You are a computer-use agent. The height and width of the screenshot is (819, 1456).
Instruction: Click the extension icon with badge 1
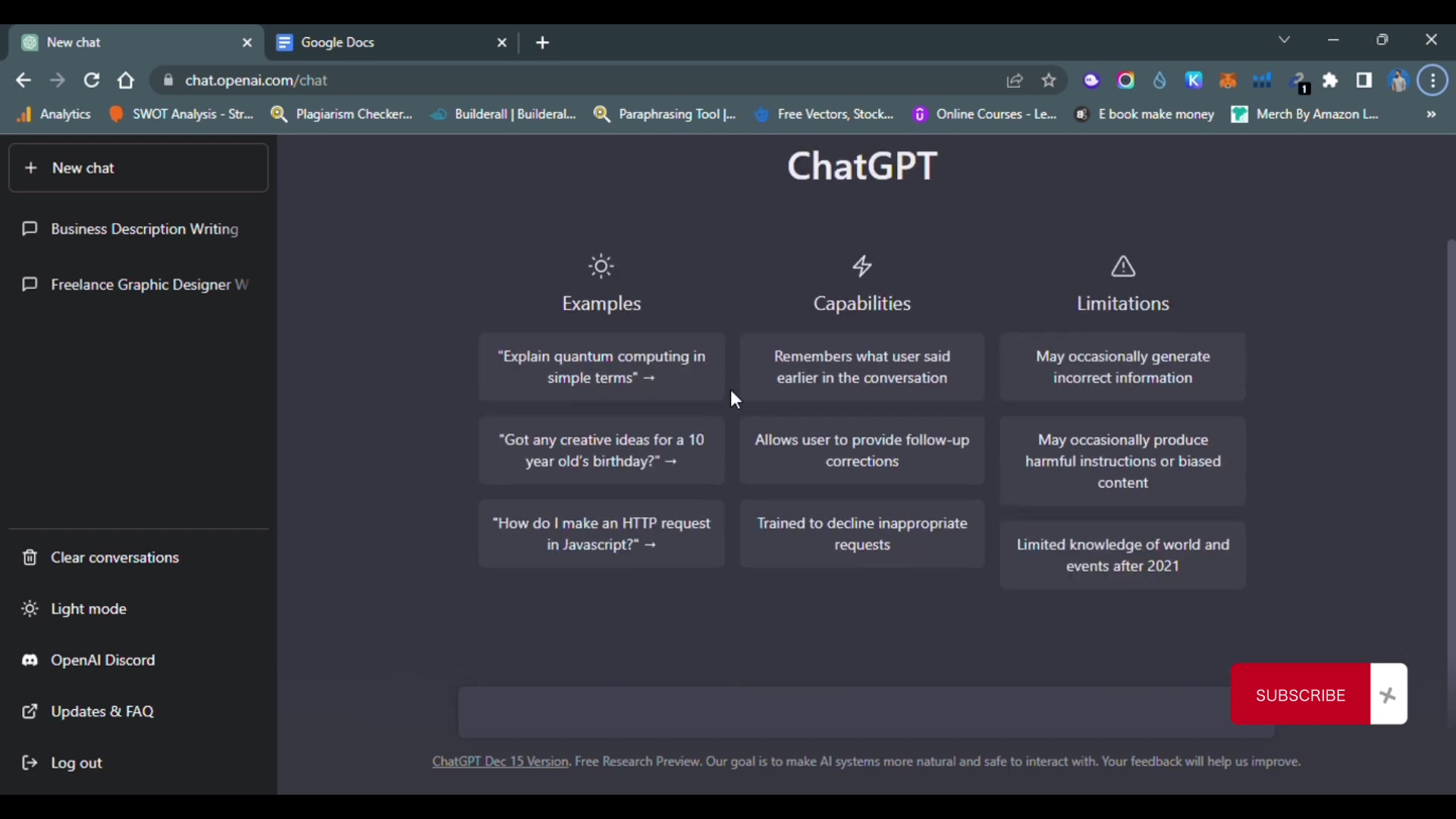pyautogui.click(x=1299, y=83)
